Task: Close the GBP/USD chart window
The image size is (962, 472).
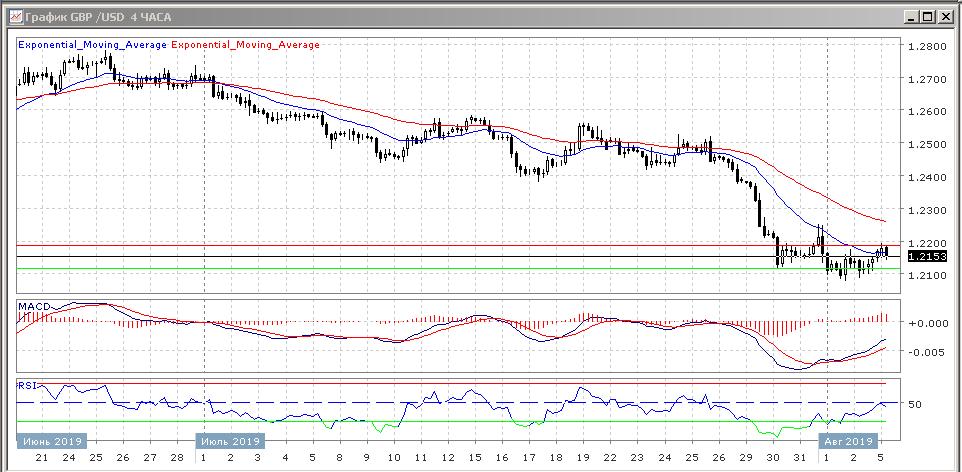Action: (946, 17)
